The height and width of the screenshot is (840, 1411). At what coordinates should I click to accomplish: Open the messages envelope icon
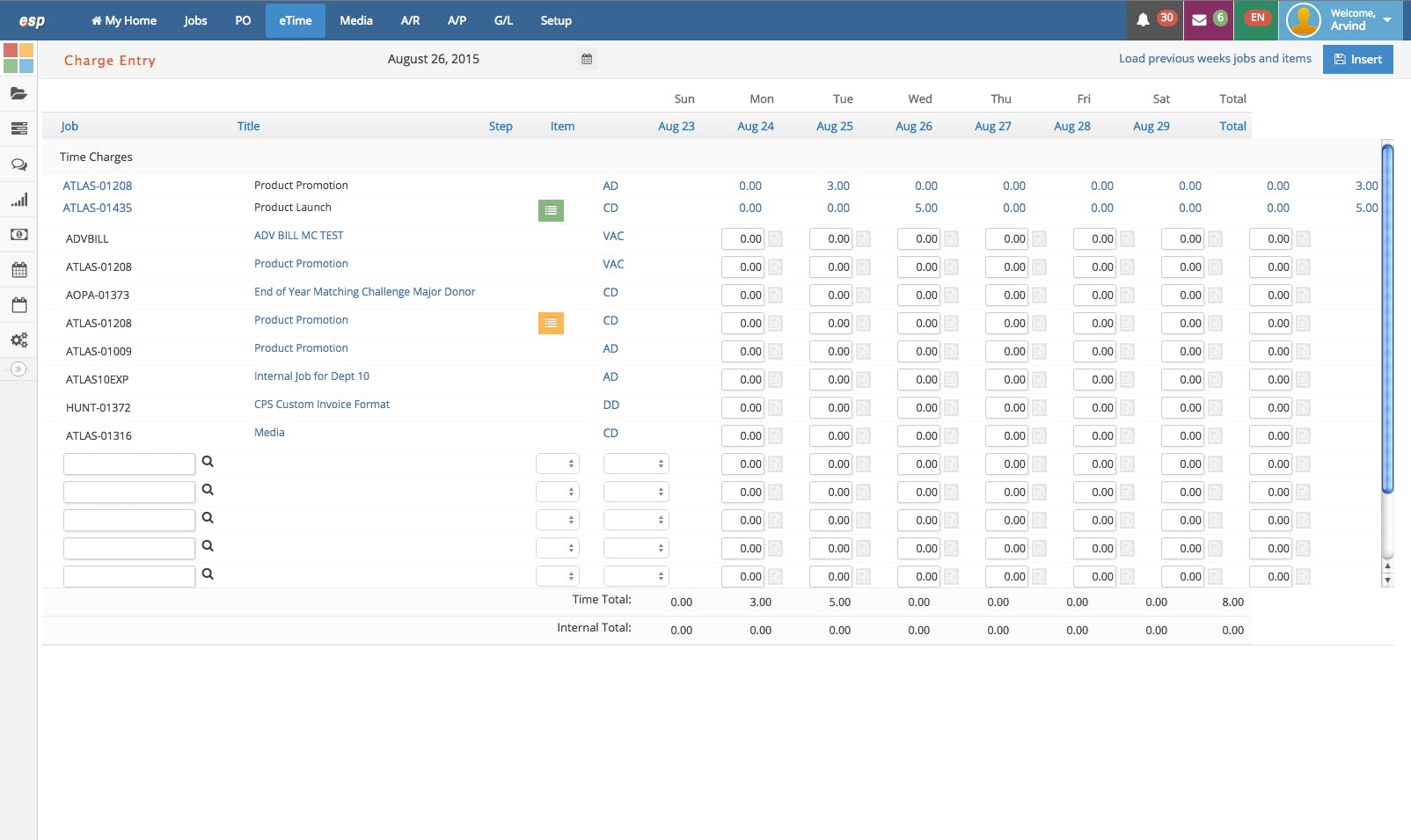point(1199,19)
